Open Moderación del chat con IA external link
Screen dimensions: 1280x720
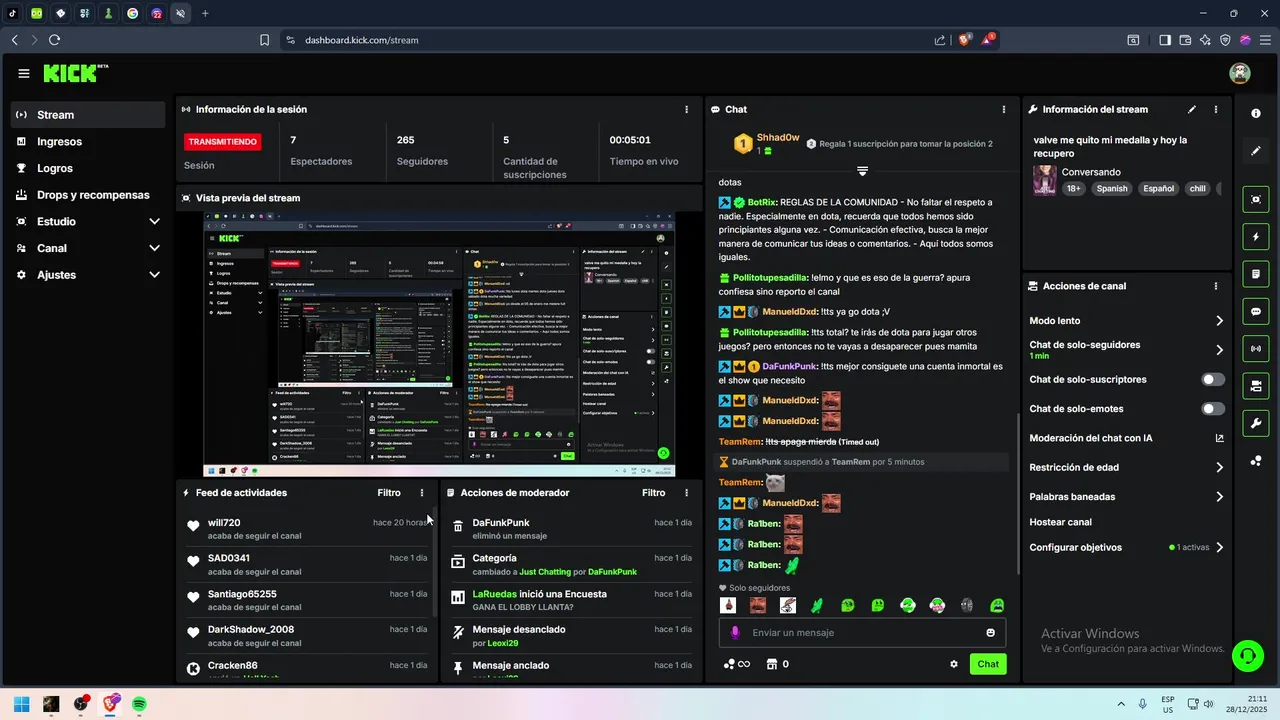point(1219,438)
